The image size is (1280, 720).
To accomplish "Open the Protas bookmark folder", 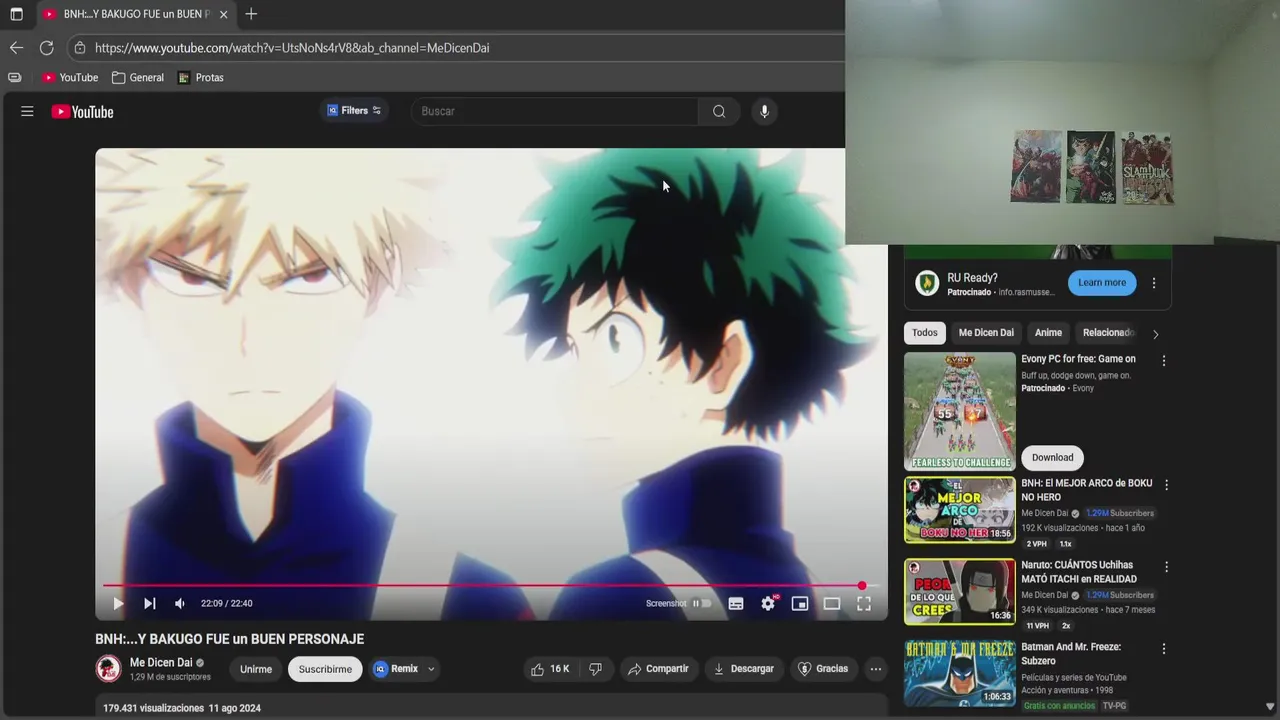I will 201,77.
